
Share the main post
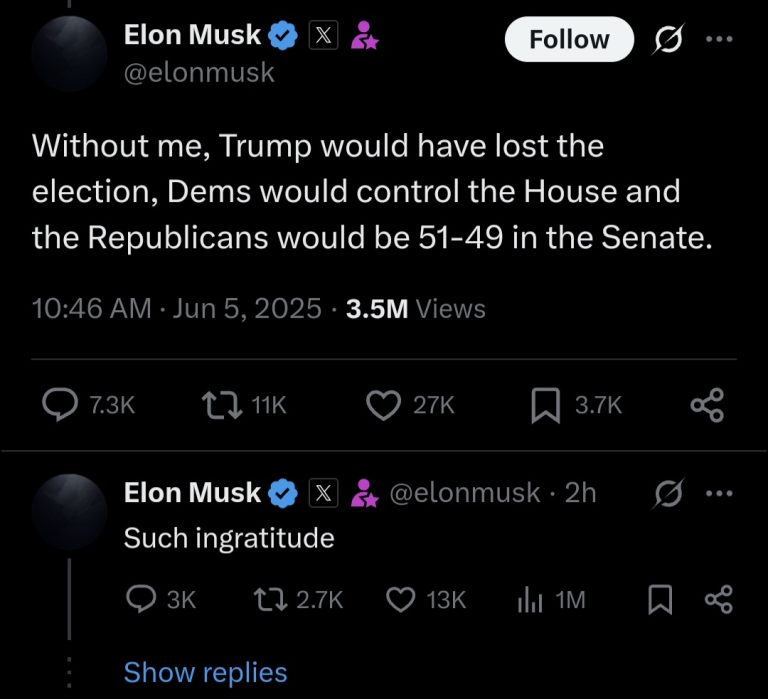click(x=706, y=404)
